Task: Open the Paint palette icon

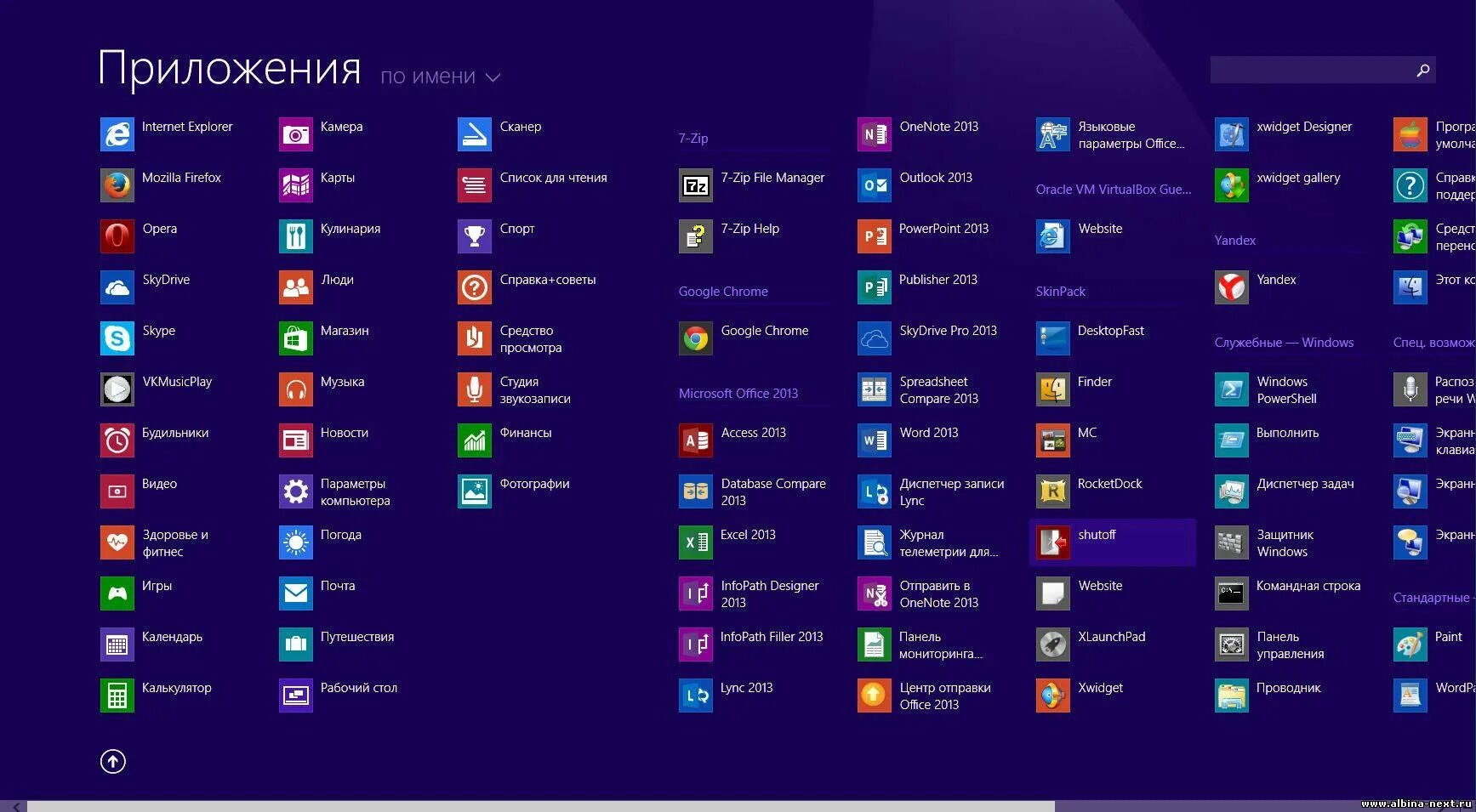Action: [1410, 644]
